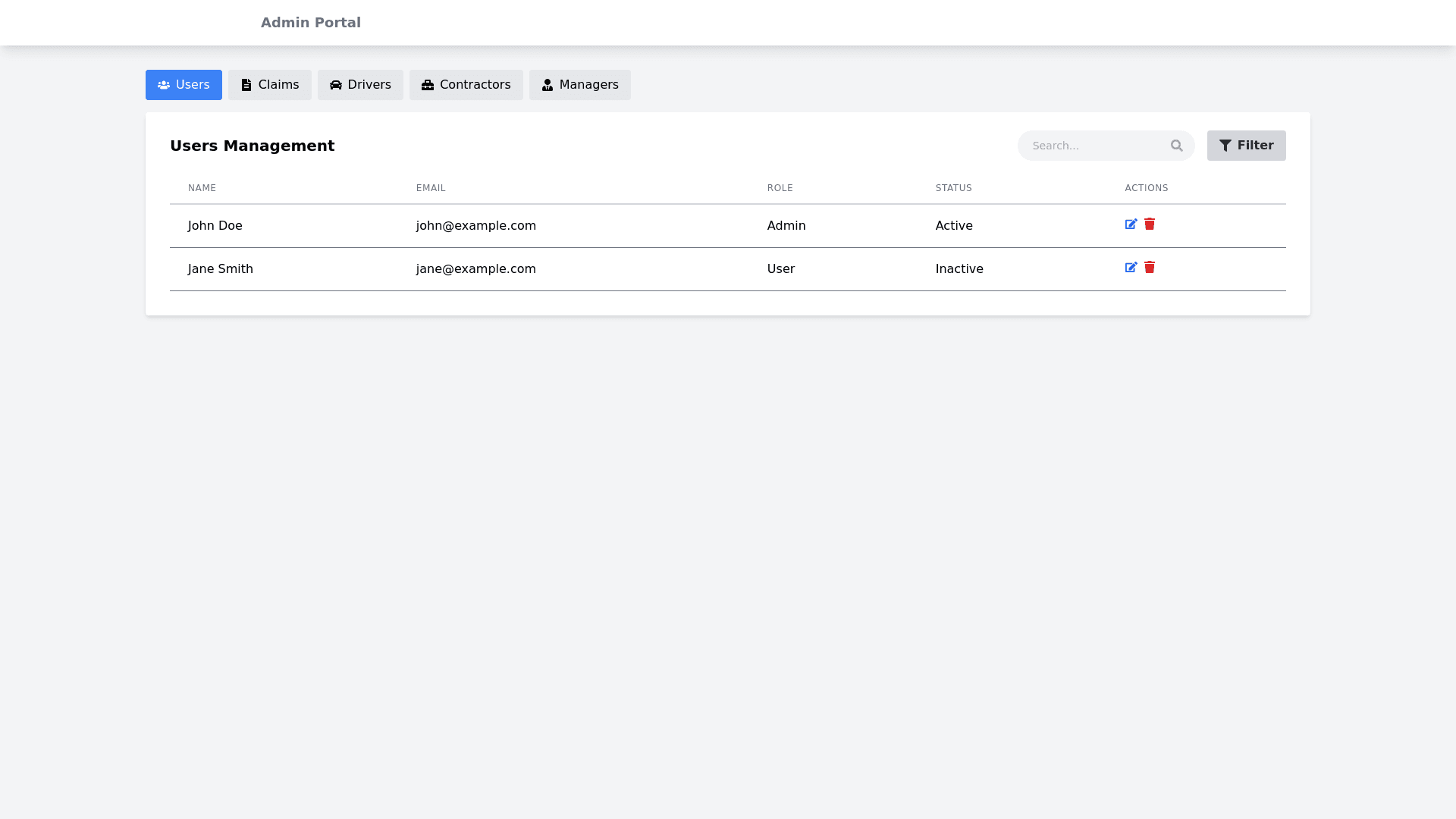Viewport: 1456px width, 819px height.
Task: Focus the Search input field
Action: click(x=1092, y=146)
